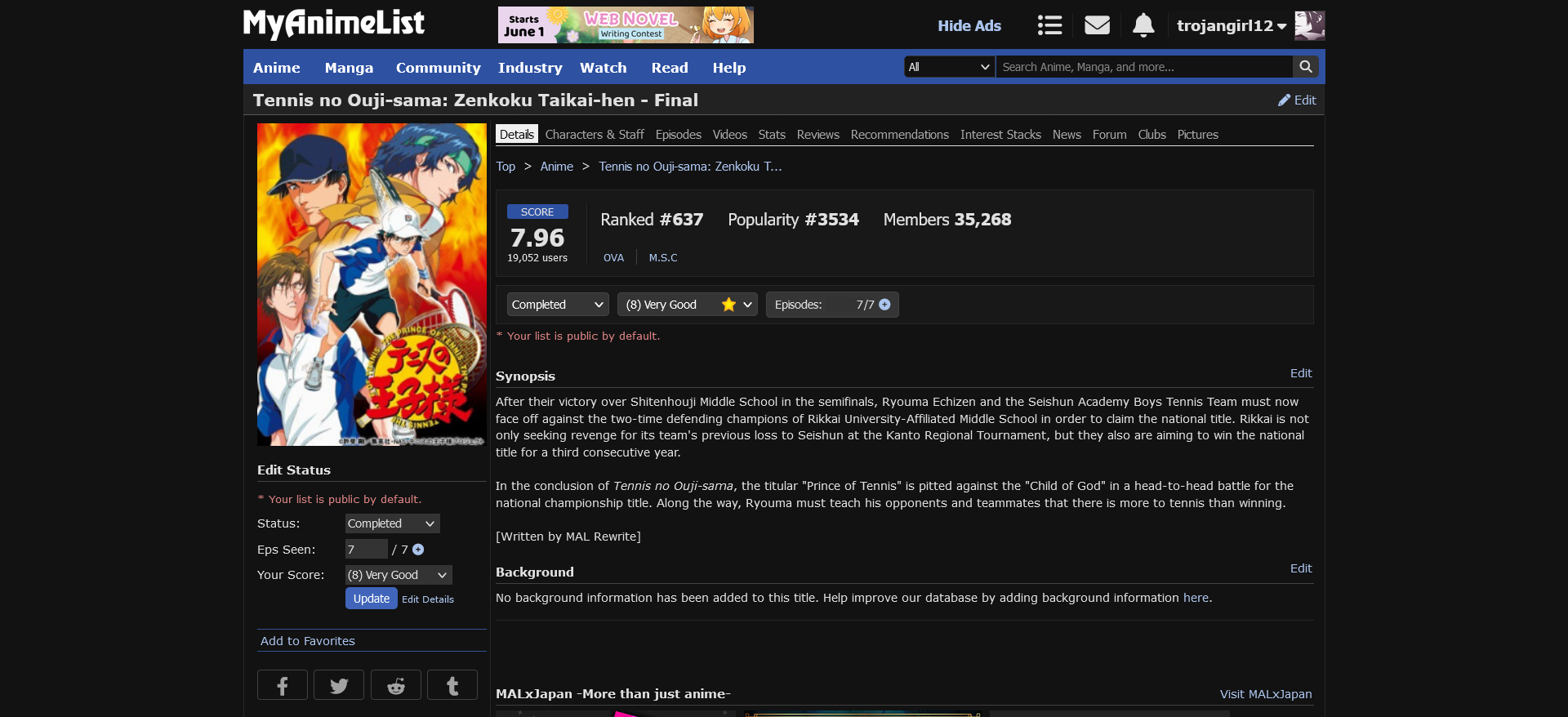Focus the Search Anime, Manga input field
This screenshot has width=1568, height=717.
(1143, 67)
